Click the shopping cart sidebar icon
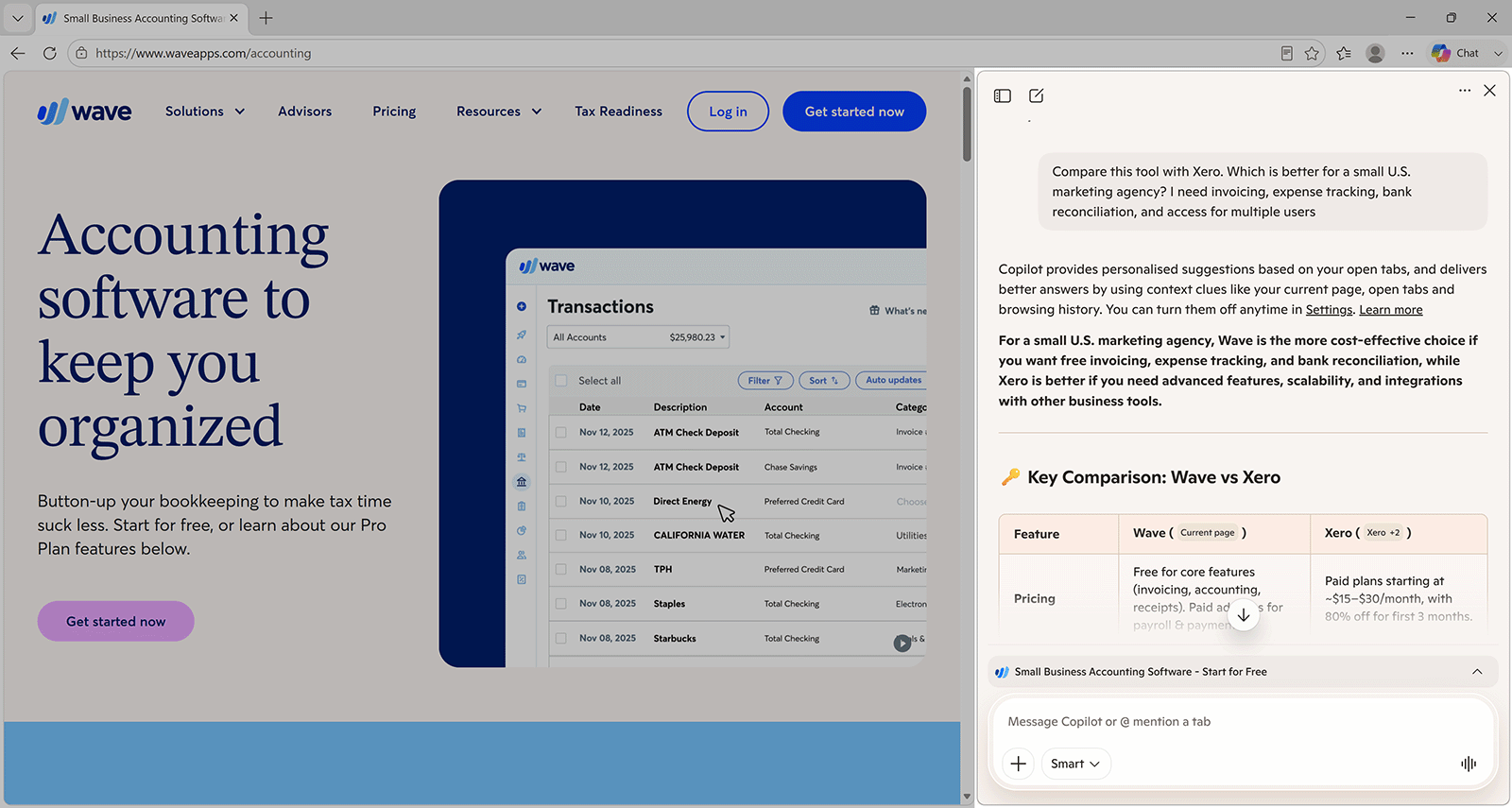Image resolution: width=1512 pixels, height=808 pixels. pos(522,408)
